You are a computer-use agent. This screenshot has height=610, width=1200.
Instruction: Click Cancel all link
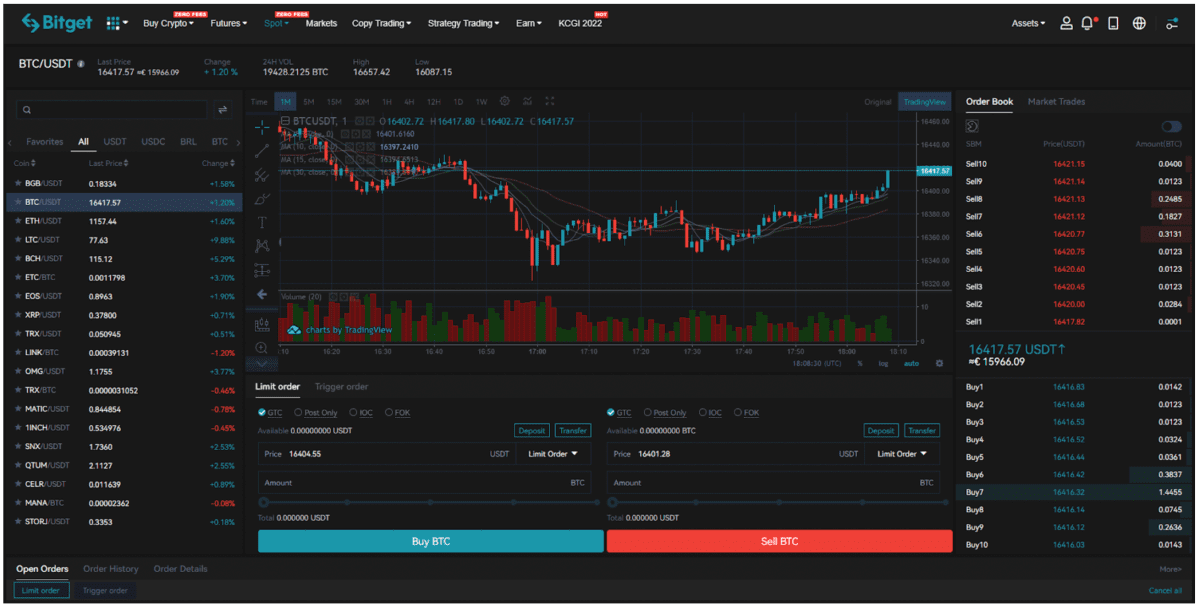[x=1164, y=591]
